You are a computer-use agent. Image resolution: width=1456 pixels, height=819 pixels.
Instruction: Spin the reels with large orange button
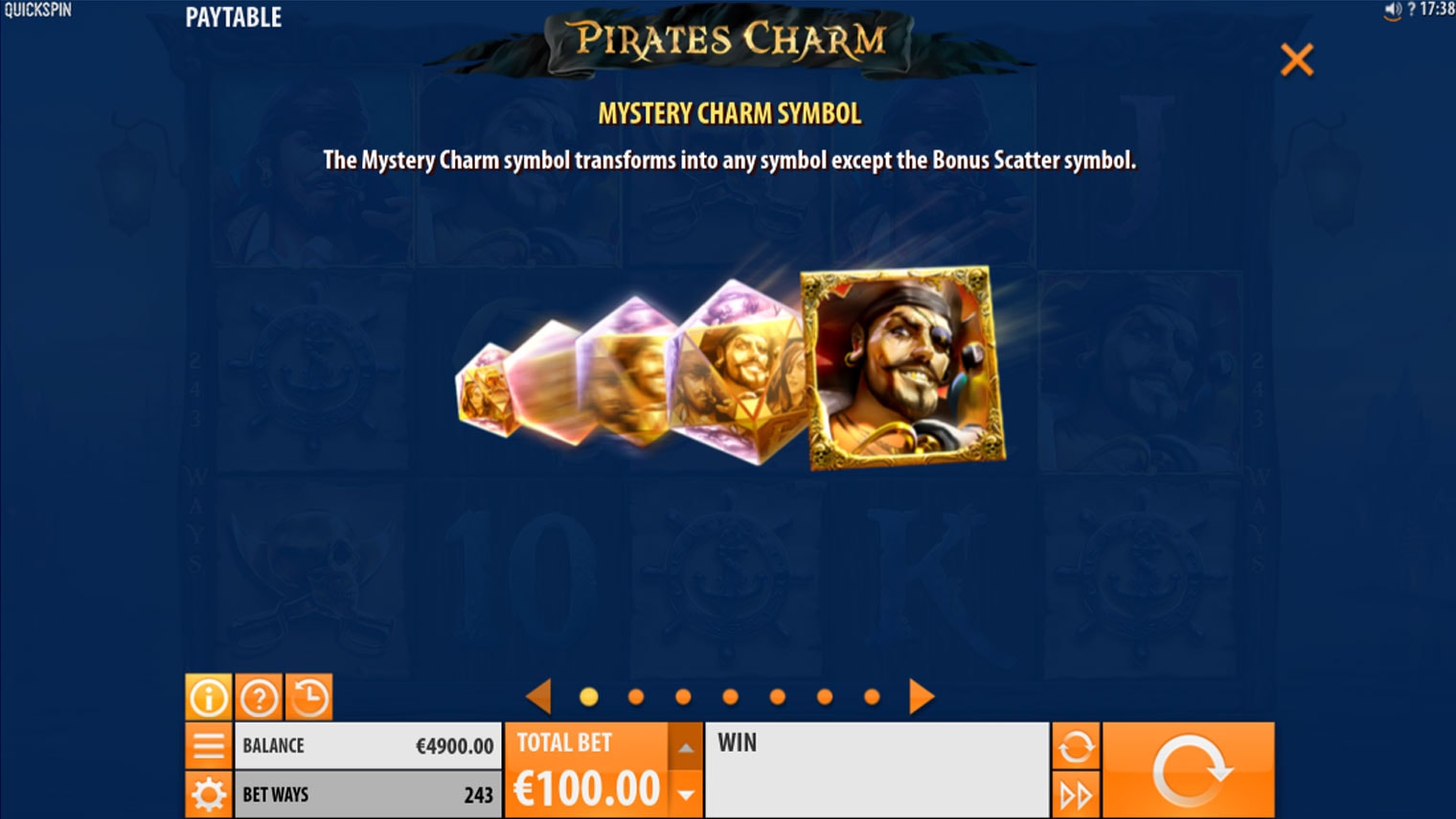pos(1189,770)
